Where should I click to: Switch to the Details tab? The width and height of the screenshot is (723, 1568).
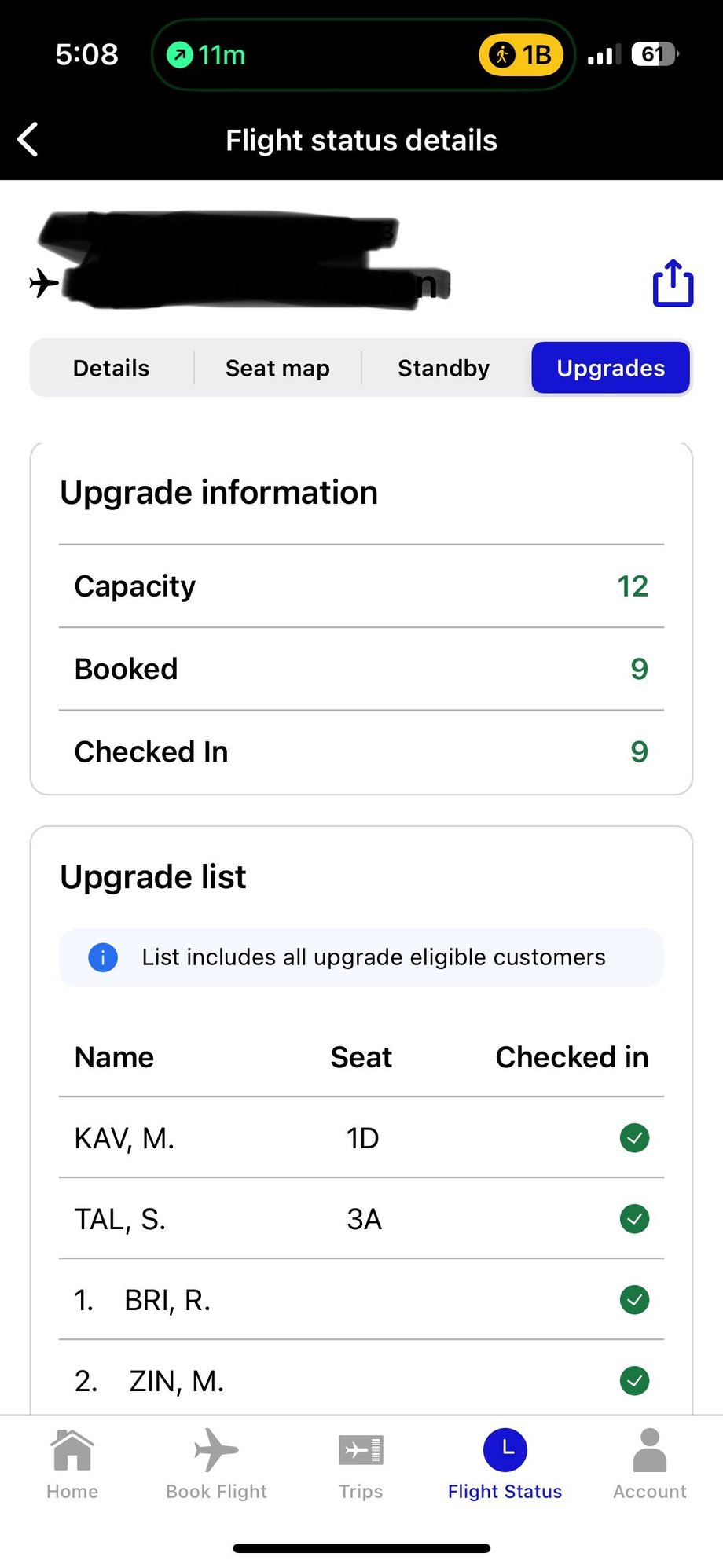(x=111, y=368)
